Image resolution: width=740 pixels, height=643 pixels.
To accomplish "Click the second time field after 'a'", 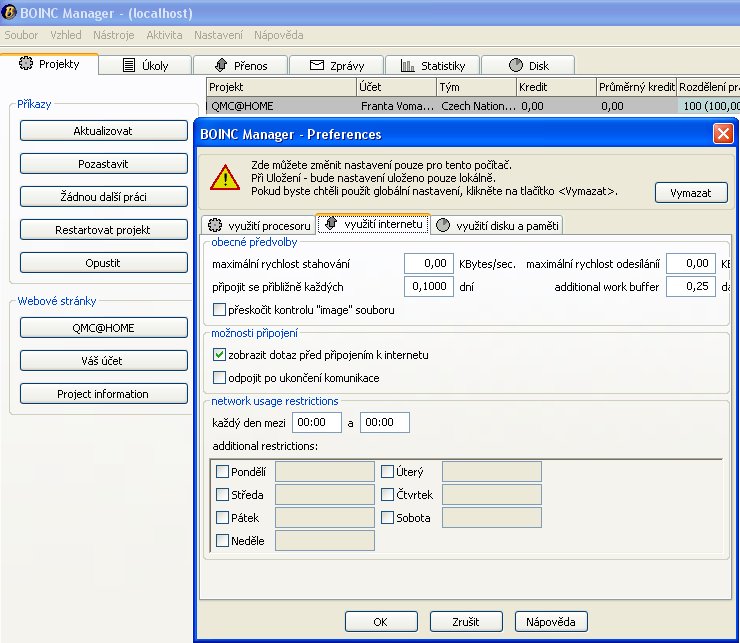I will 385,422.
